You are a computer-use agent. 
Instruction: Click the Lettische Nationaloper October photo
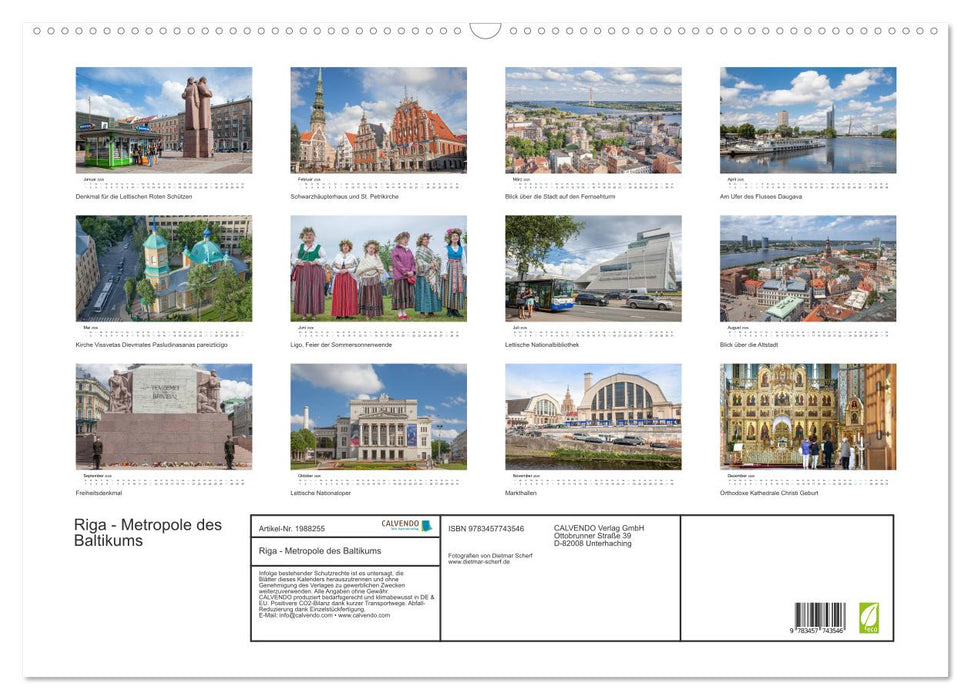(x=377, y=418)
